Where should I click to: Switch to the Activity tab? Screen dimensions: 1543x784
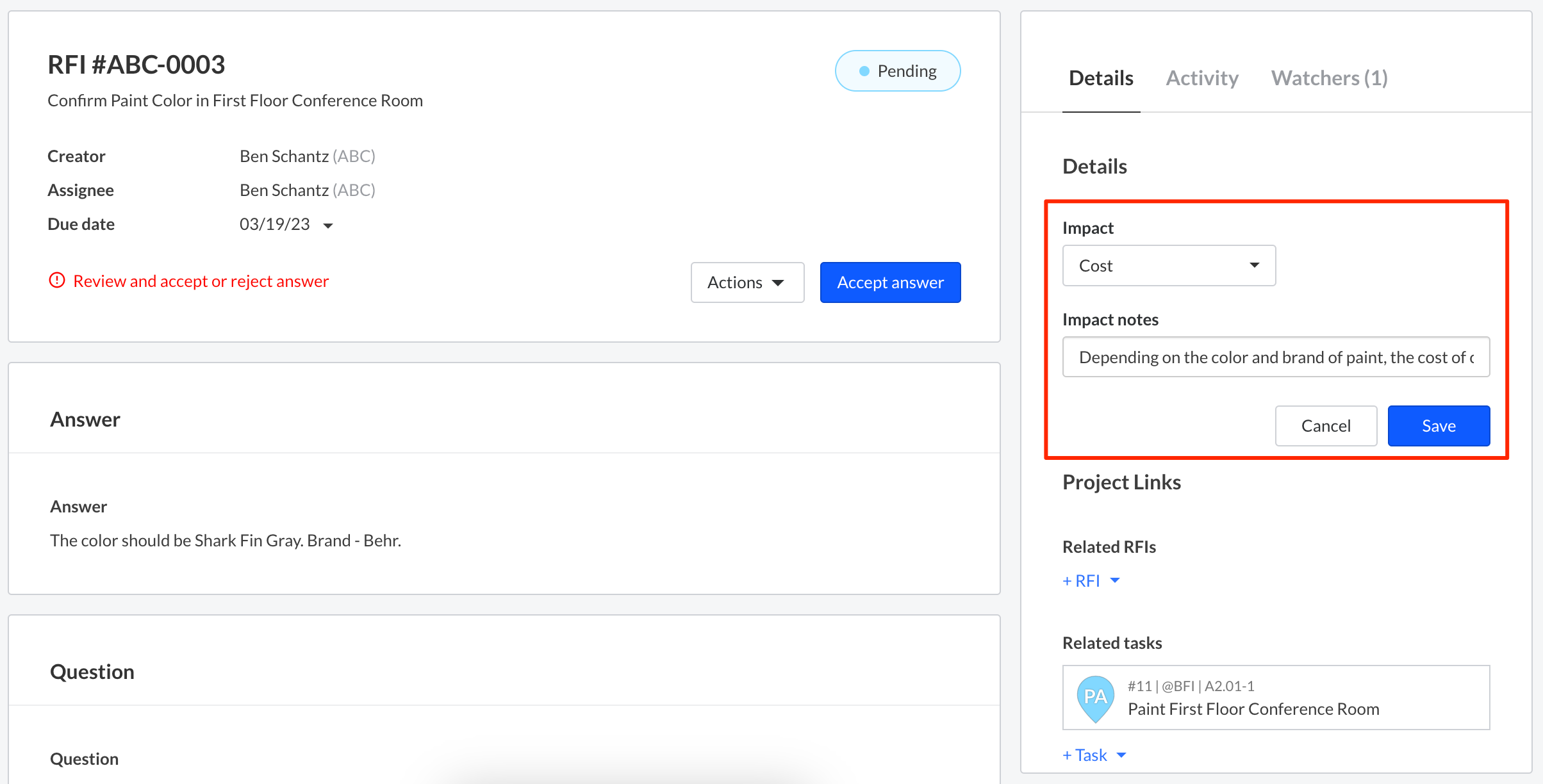tap(1202, 78)
